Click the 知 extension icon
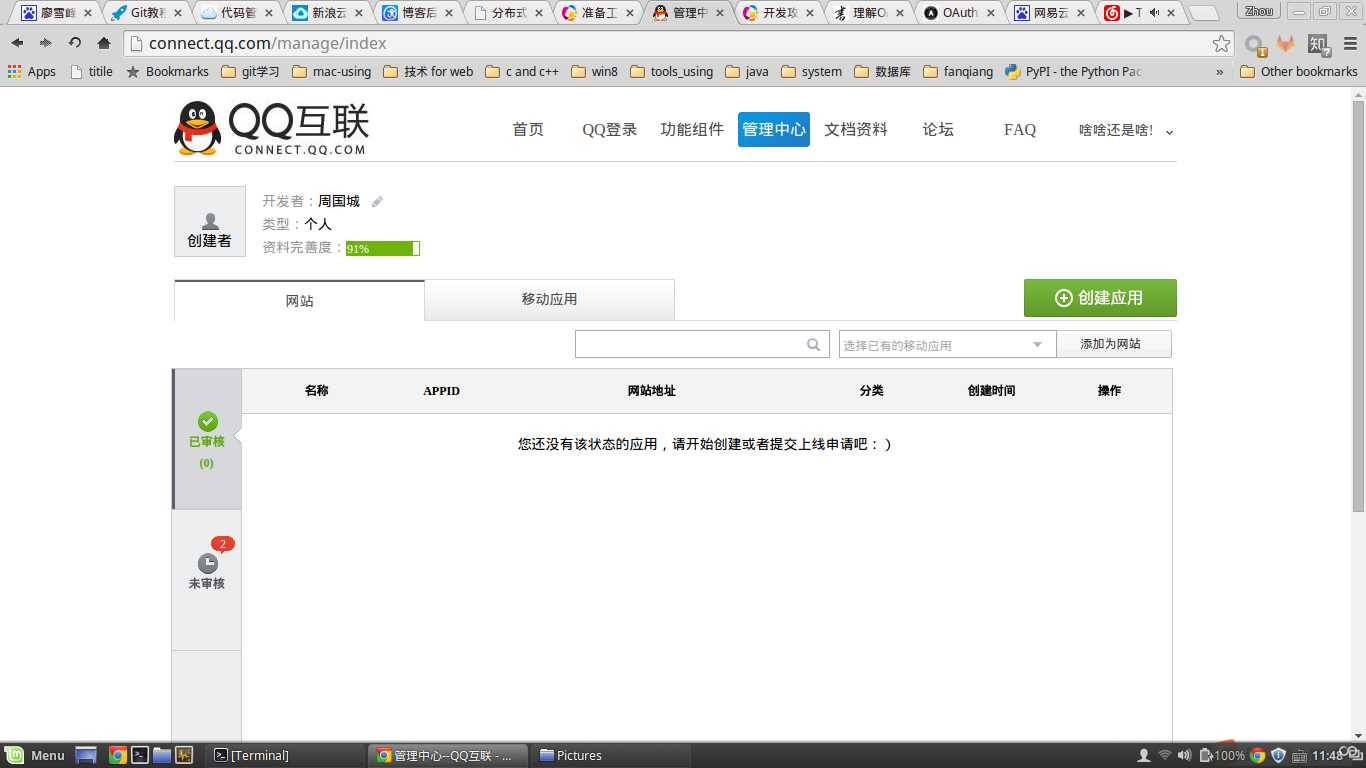This screenshot has height=768, width=1366. click(x=1318, y=44)
